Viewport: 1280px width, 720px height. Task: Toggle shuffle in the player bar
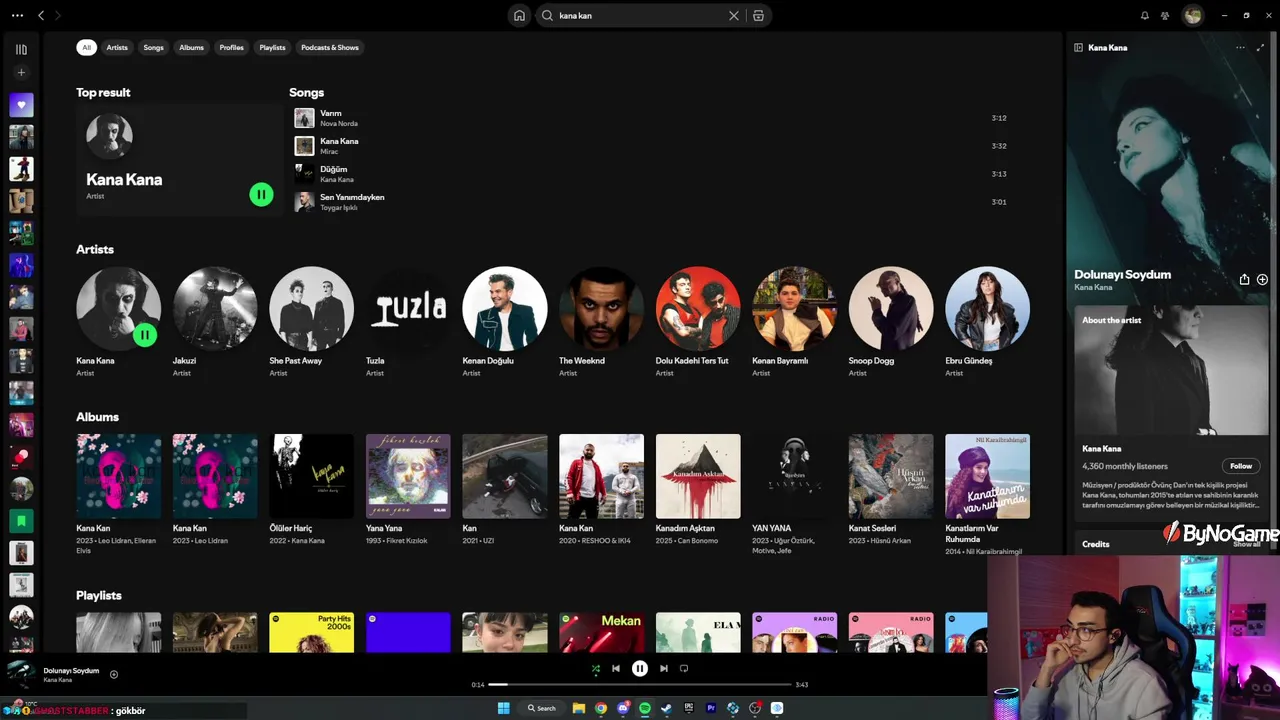[595, 668]
